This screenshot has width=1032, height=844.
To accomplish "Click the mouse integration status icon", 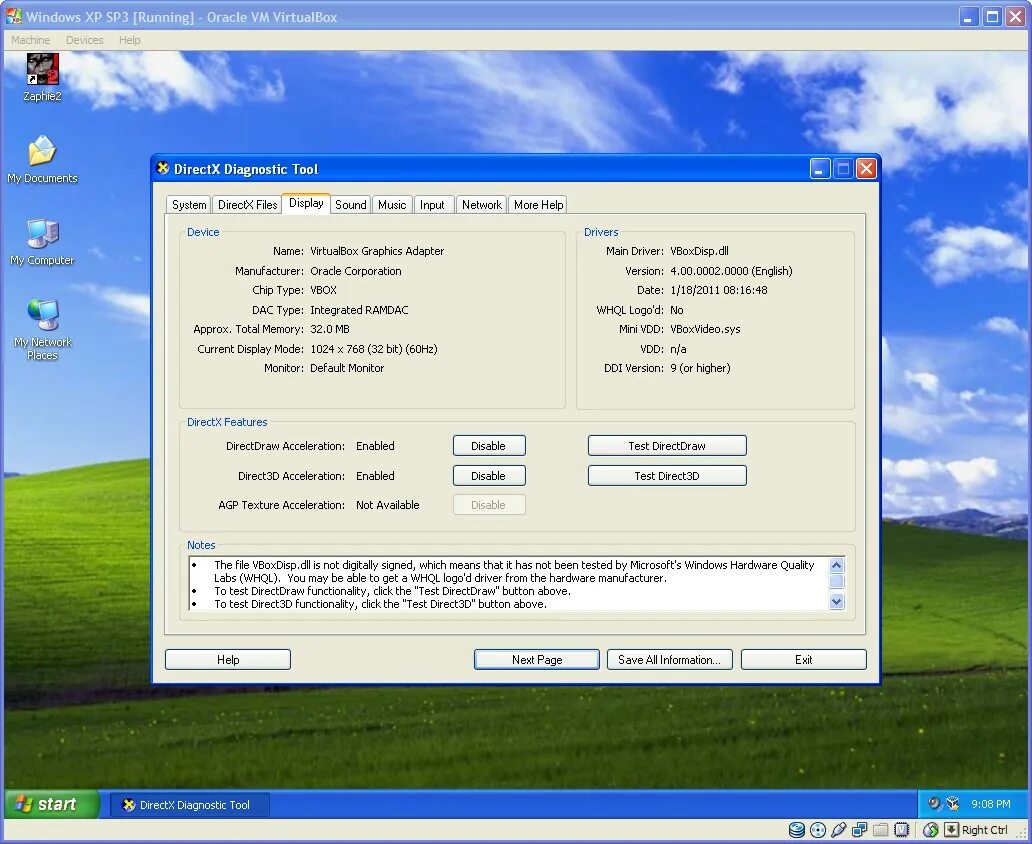I will tap(931, 830).
